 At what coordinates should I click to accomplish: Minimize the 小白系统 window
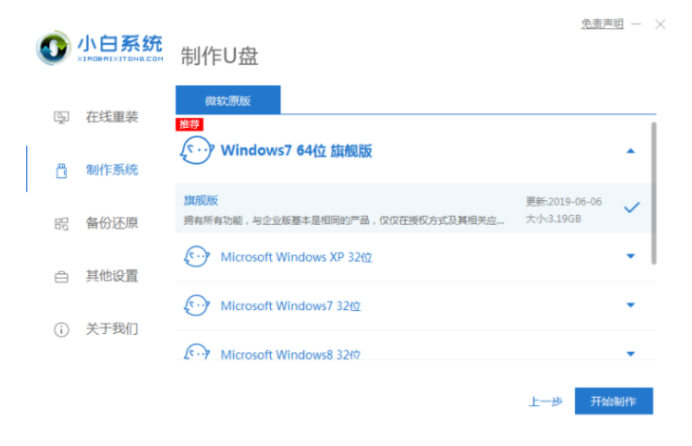tap(636, 24)
